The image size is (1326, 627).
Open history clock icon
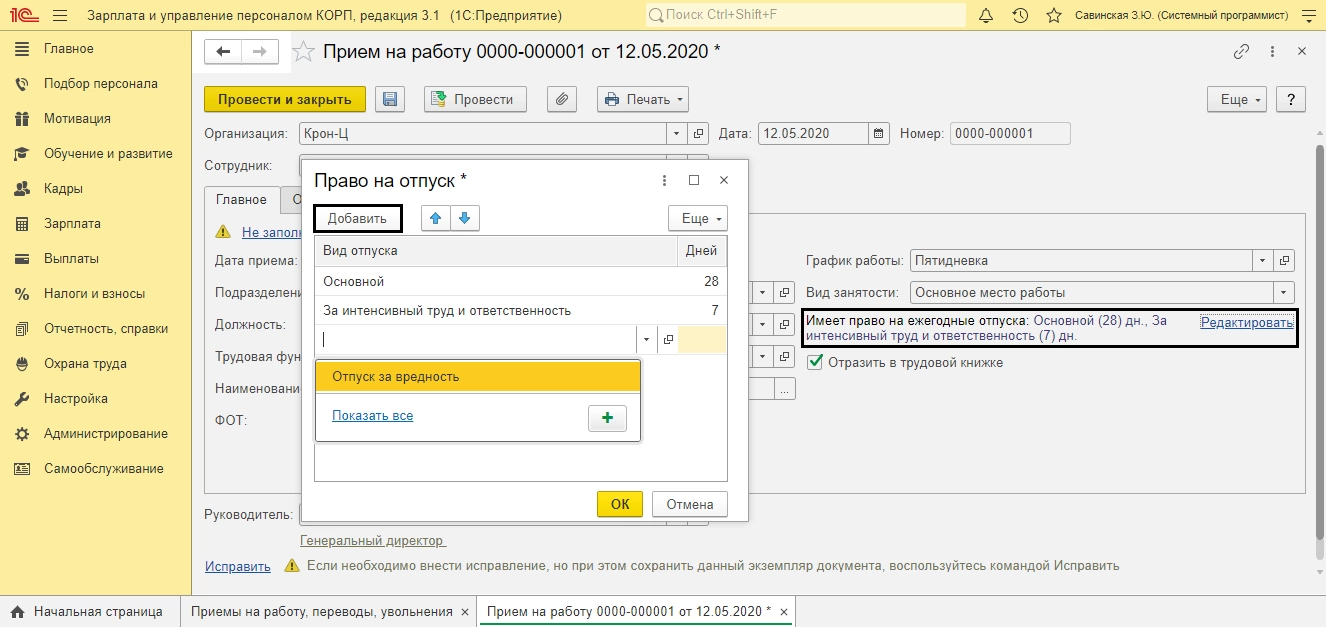pyautogui.click(x=1020, y=16)
